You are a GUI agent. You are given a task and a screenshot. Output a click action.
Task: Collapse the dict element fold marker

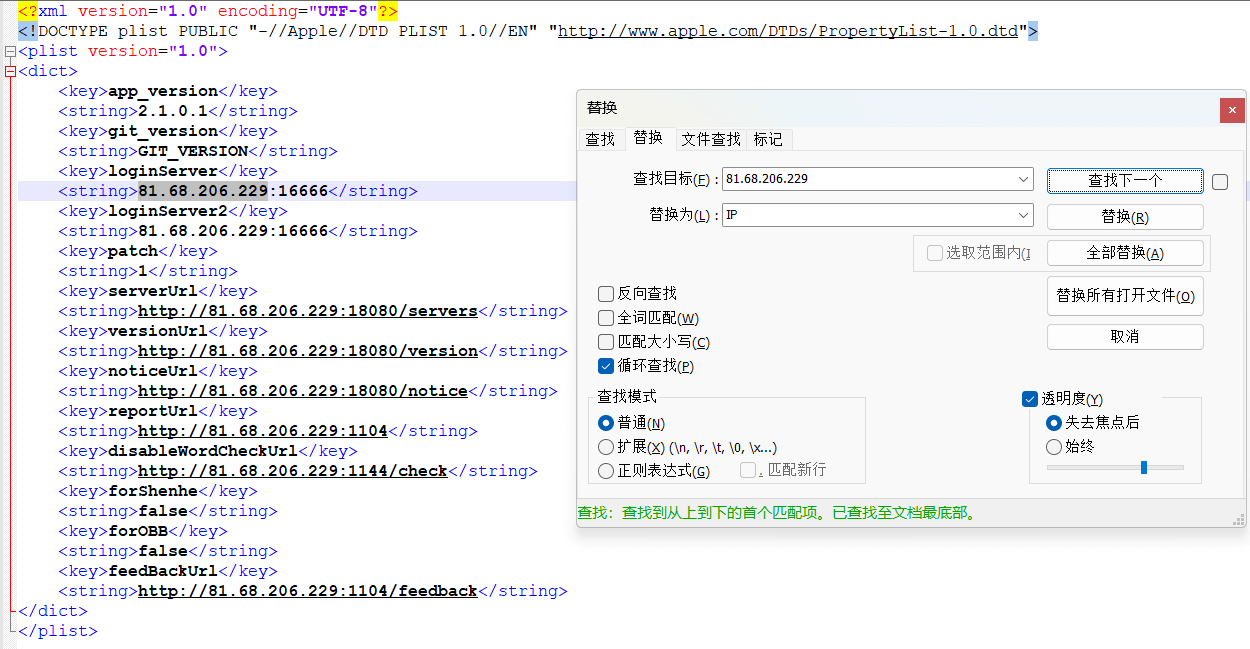10,71
